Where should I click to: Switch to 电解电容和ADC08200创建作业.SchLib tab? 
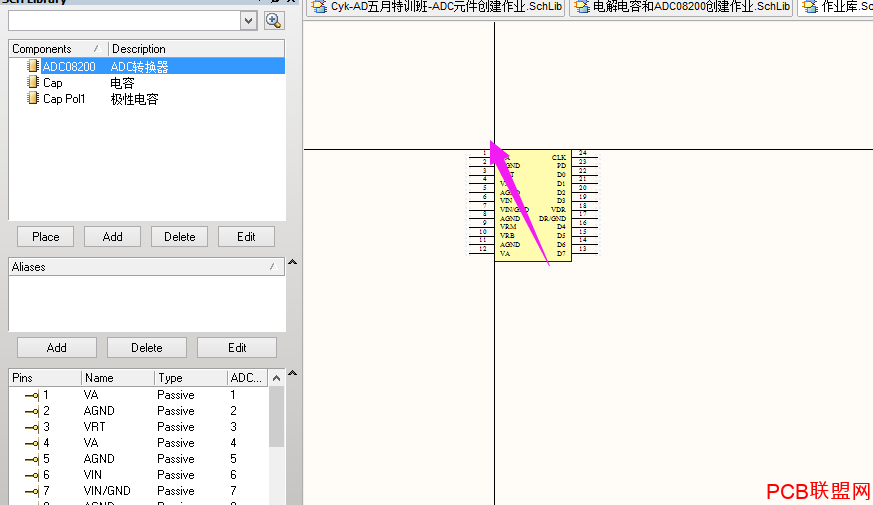pos(681,7)
